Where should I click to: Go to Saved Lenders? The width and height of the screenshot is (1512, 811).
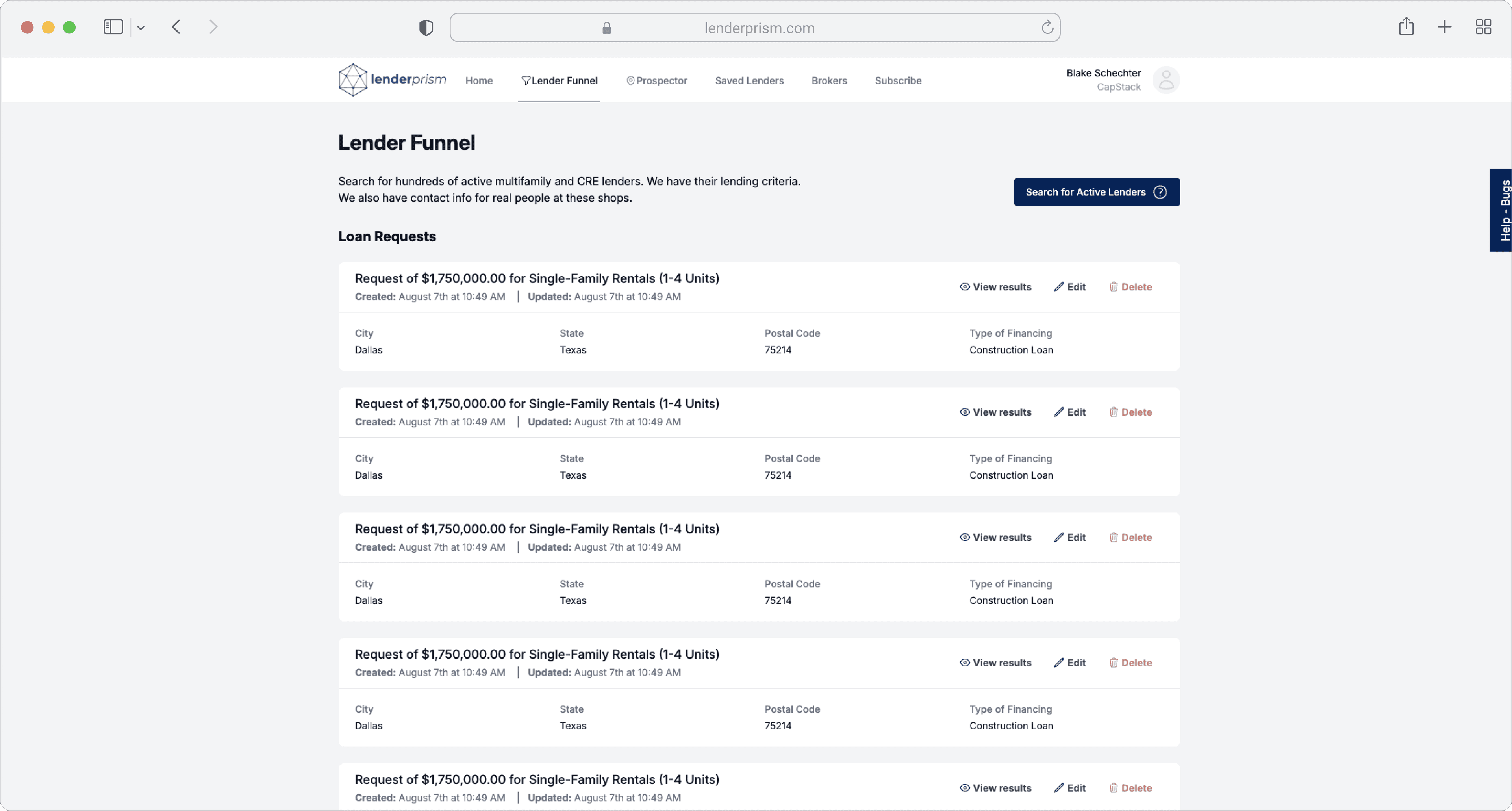749,80
